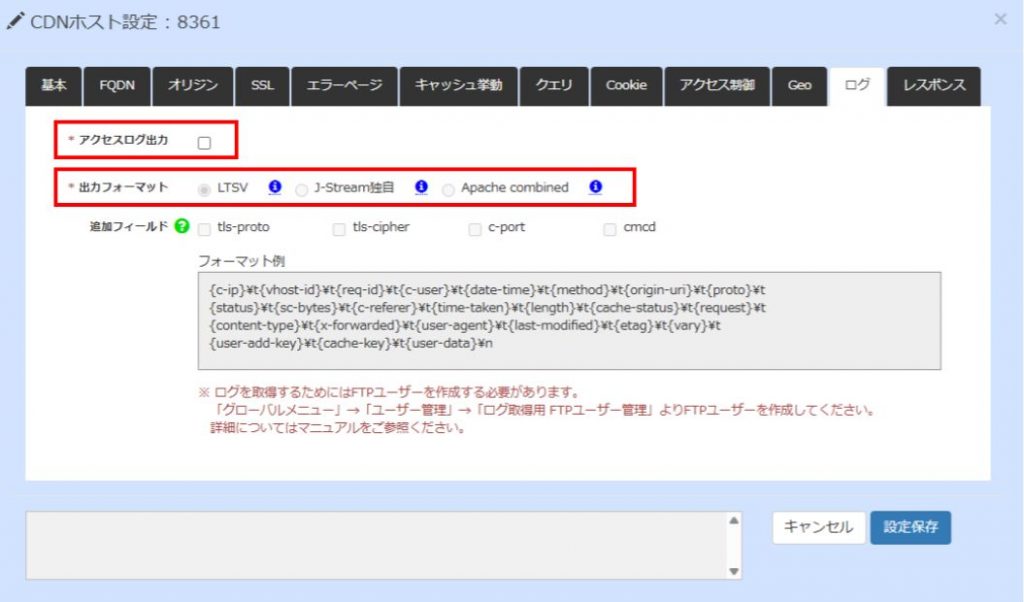Image resolution: width=1024 pixels, height=602 pixels.
Task: Click the キャンセル button
Action: click(x=818, y=528)
